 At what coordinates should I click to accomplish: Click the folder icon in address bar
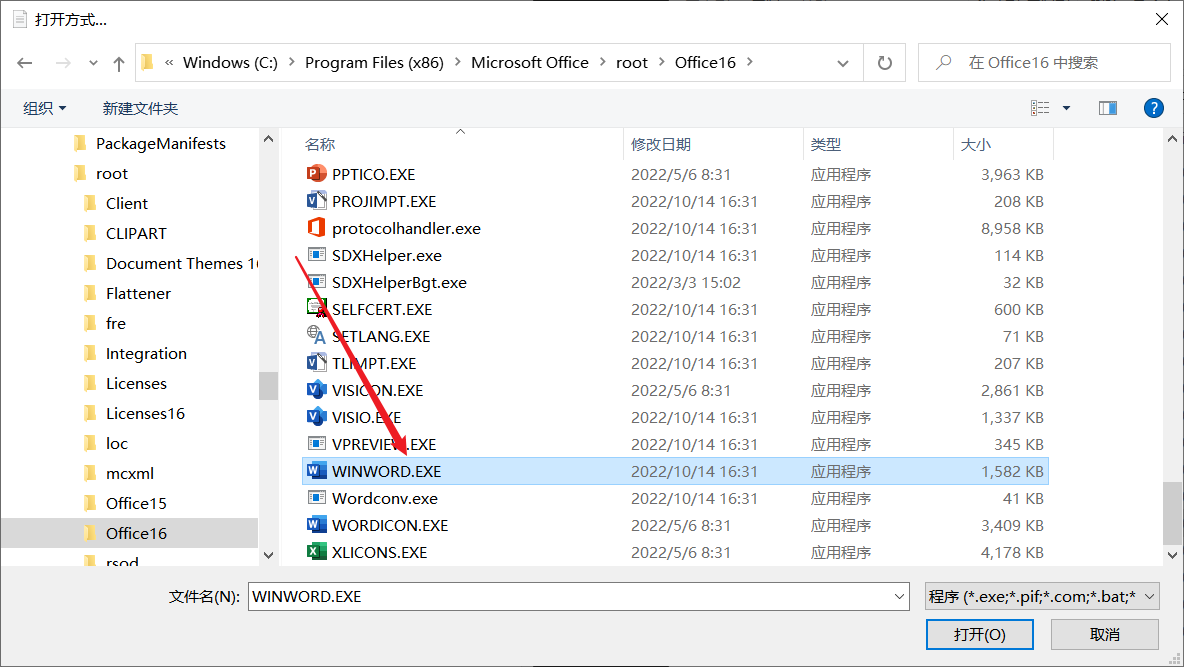coord(148,62)
